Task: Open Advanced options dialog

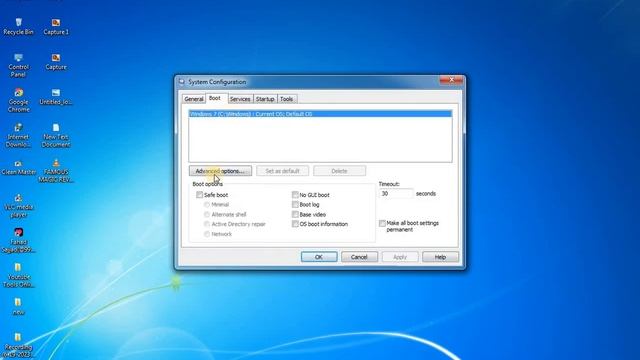Action: (220, 171)
